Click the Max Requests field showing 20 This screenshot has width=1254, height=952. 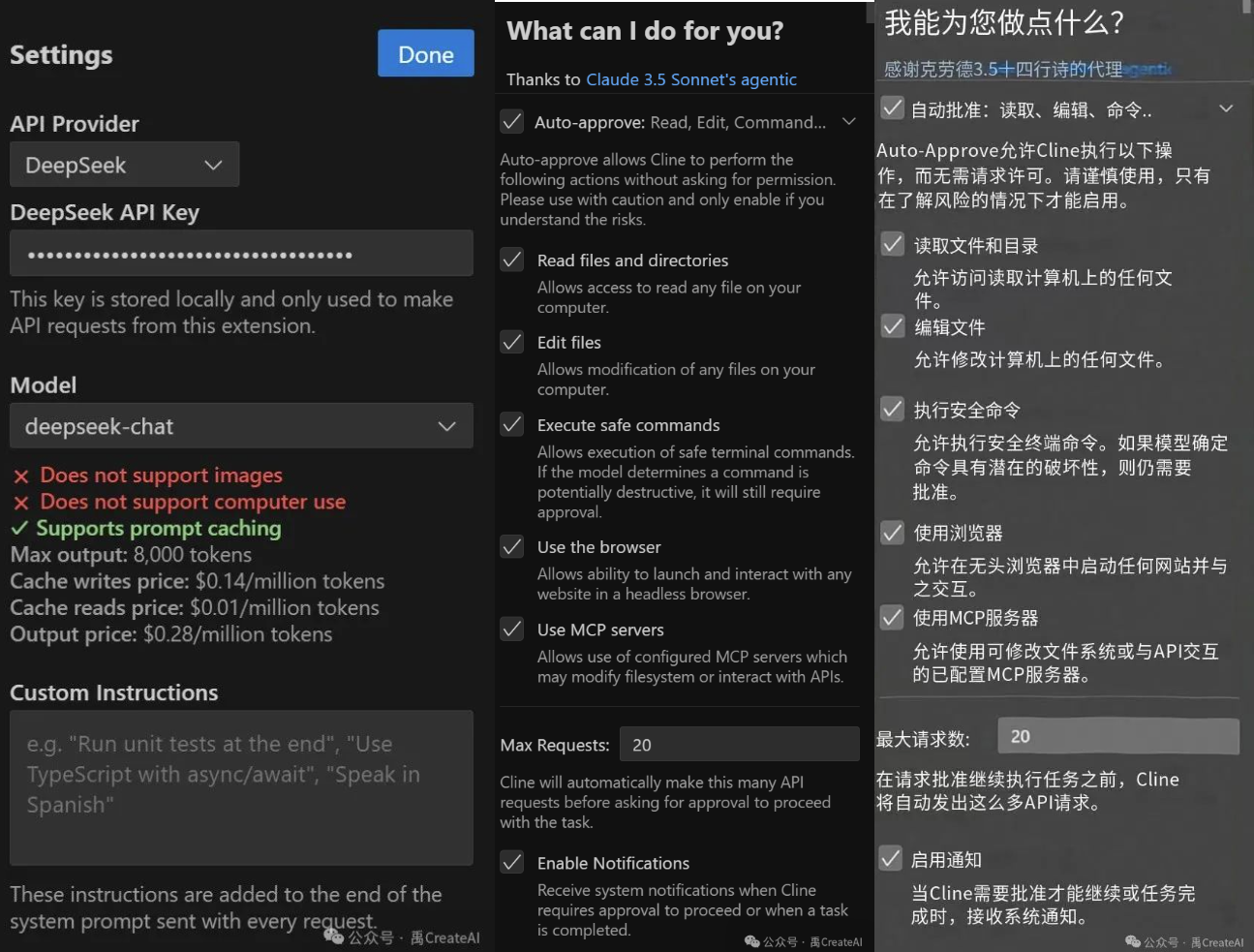739,745
